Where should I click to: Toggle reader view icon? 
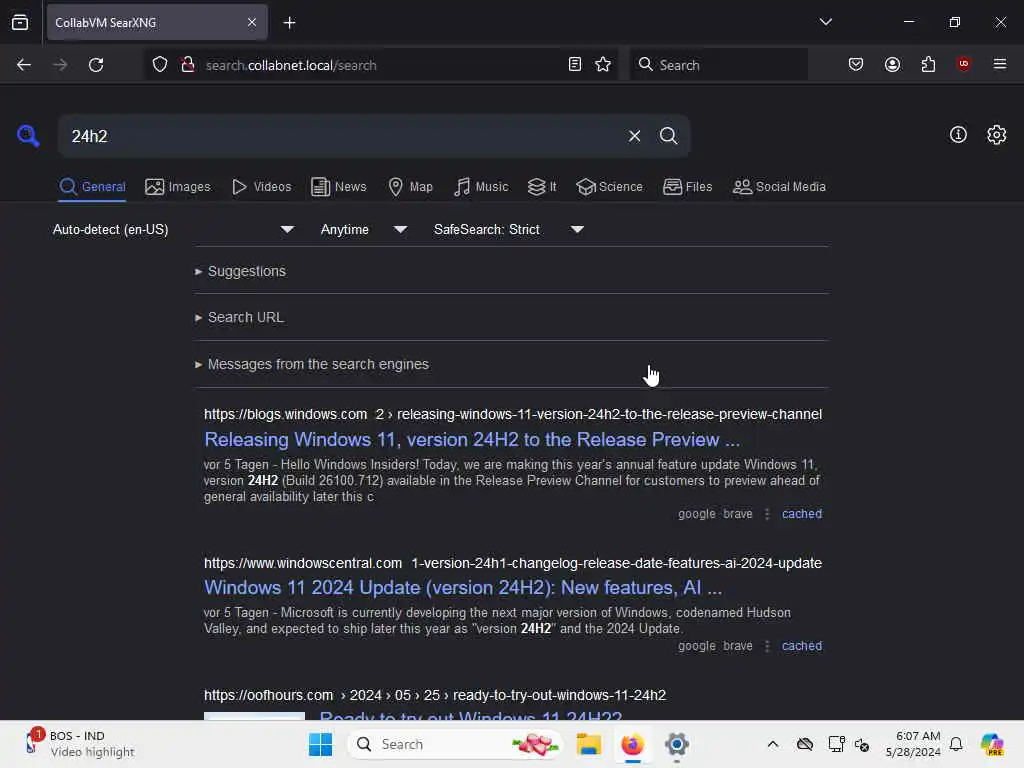pos(575,65)
